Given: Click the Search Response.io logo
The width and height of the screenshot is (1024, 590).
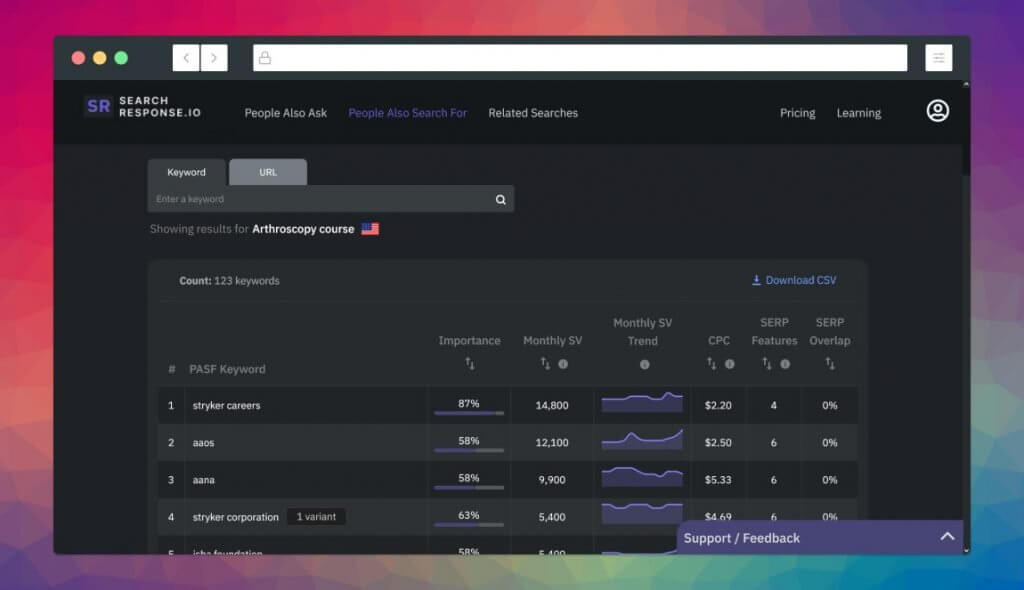Looking at the screenshot, I should 143,107.
